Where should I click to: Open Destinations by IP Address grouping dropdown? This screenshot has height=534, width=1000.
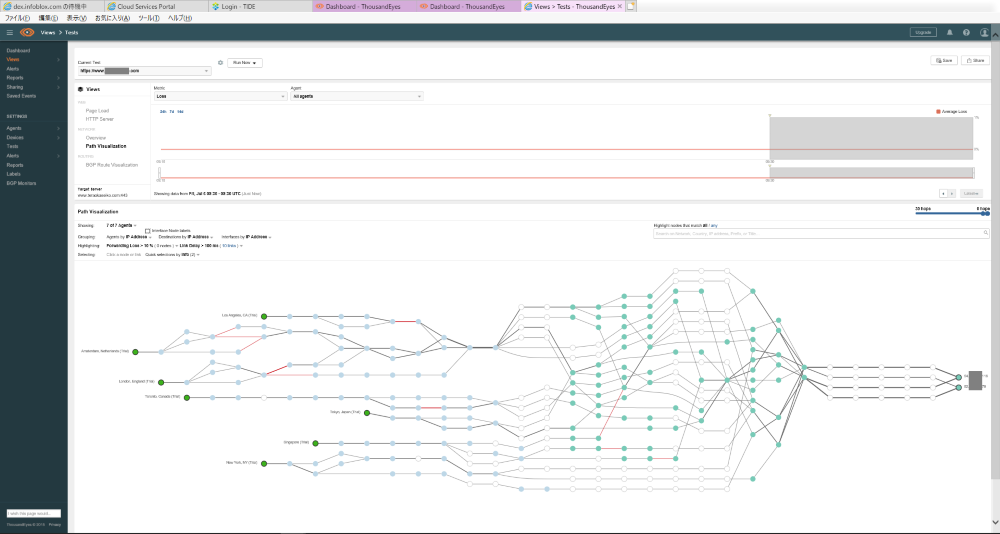click(186, 237)
